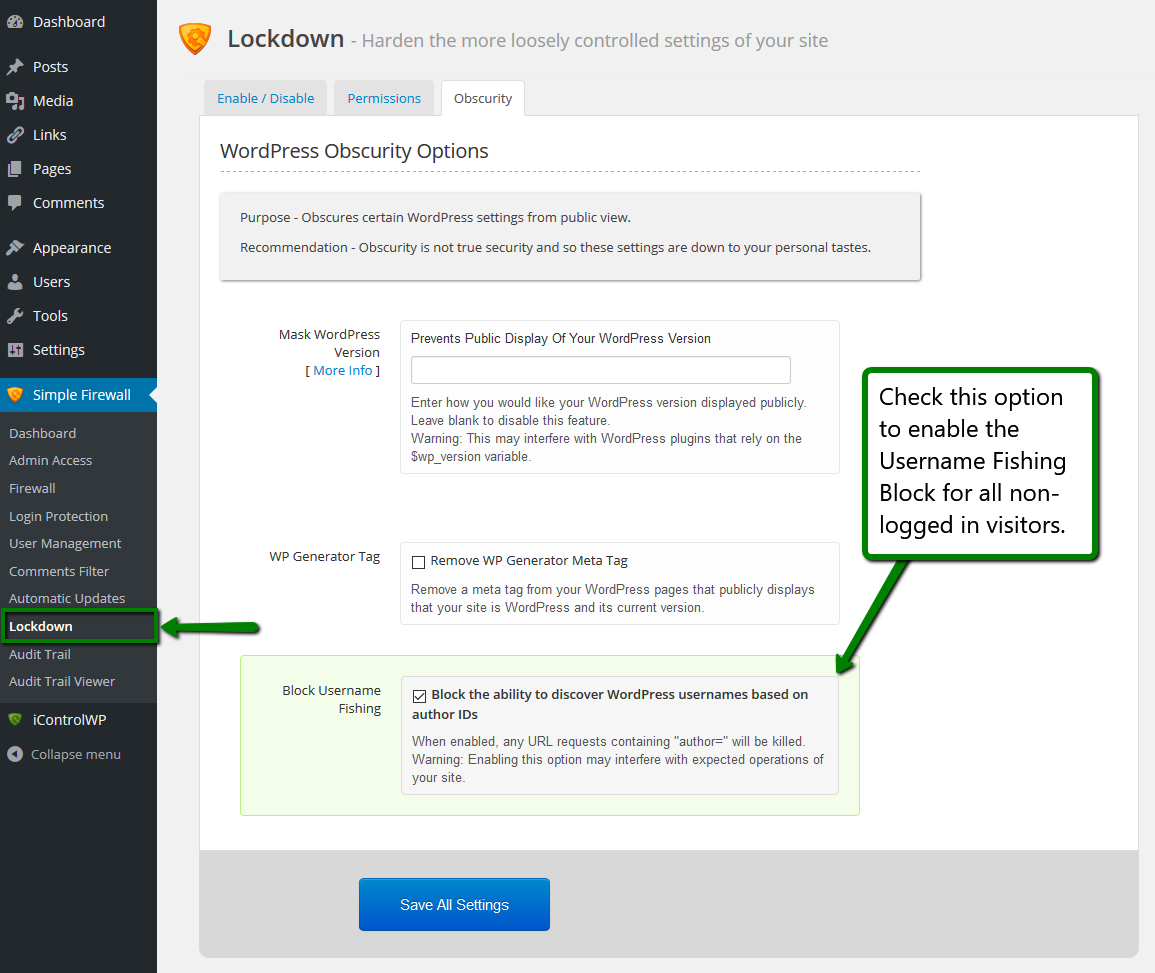
Task: Uncheck Block username discovery checkbox
Action: click(419, 695)
